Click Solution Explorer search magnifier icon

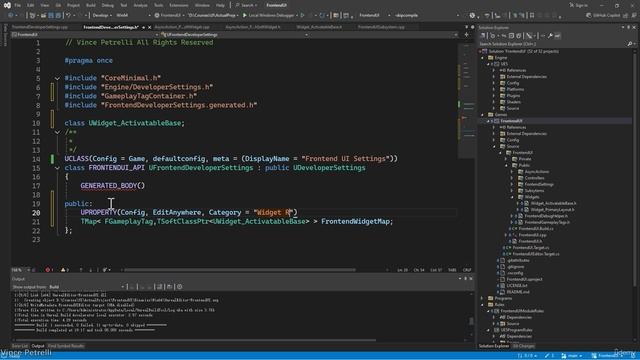point(629,44)
